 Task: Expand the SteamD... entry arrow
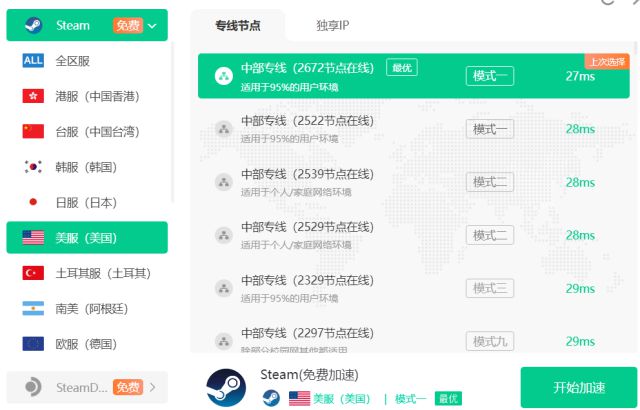pos(152,387)
